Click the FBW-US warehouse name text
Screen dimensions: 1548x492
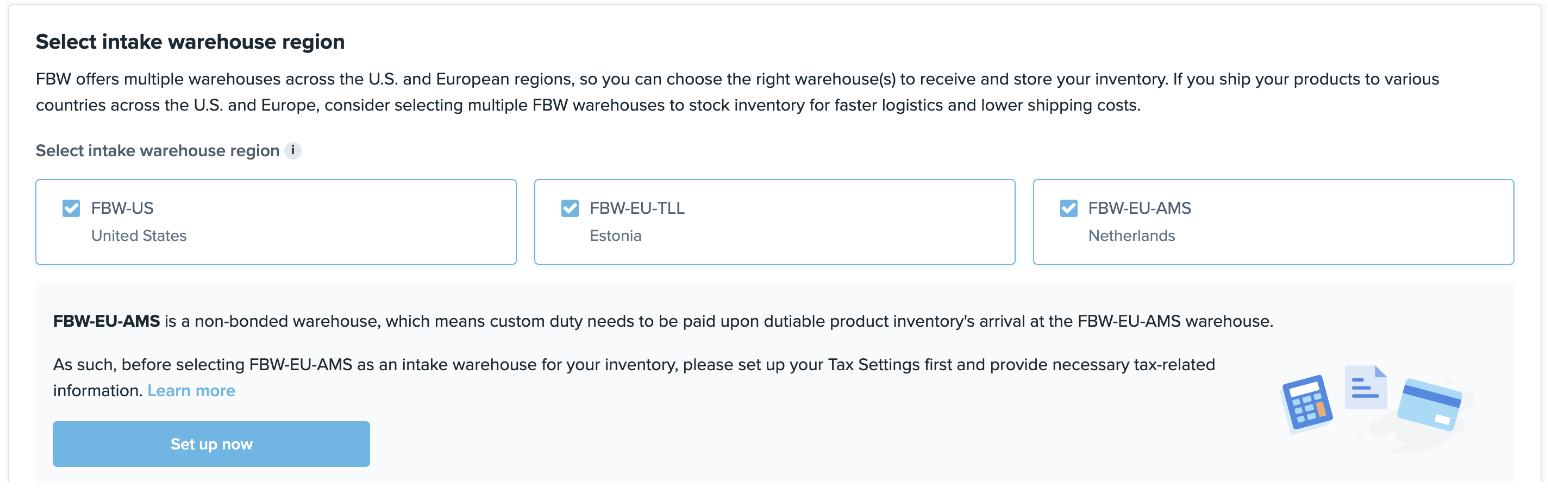(x=122, y=209)
